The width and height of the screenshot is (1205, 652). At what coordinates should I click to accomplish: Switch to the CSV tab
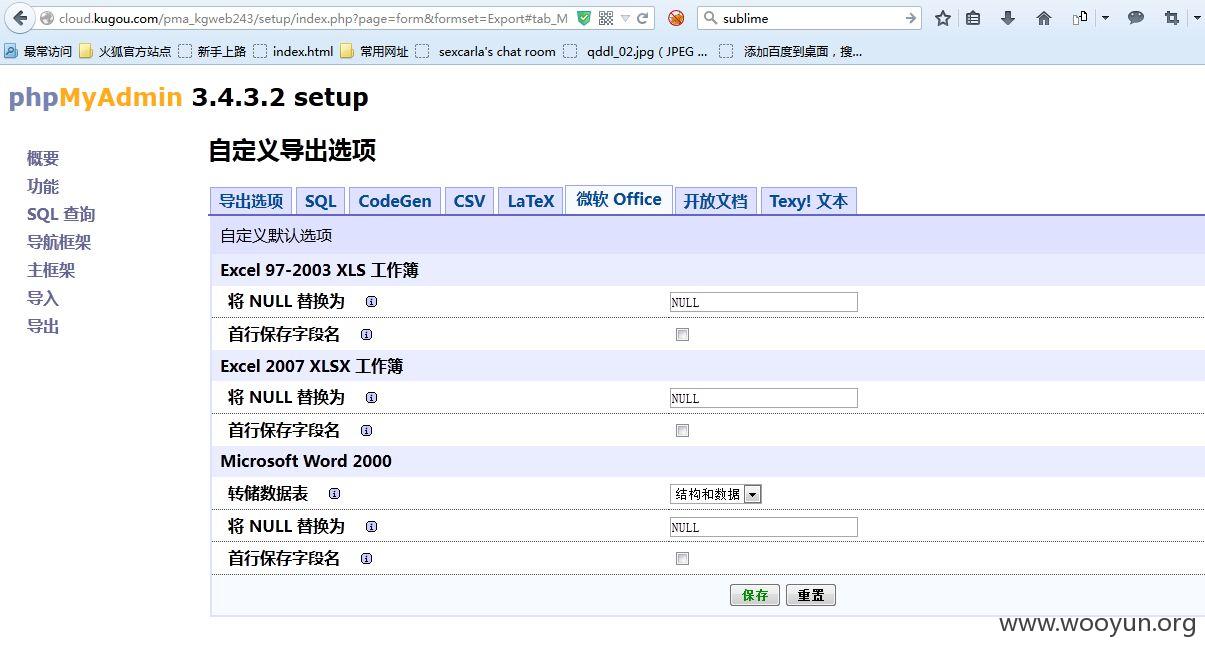click(469, 201)
